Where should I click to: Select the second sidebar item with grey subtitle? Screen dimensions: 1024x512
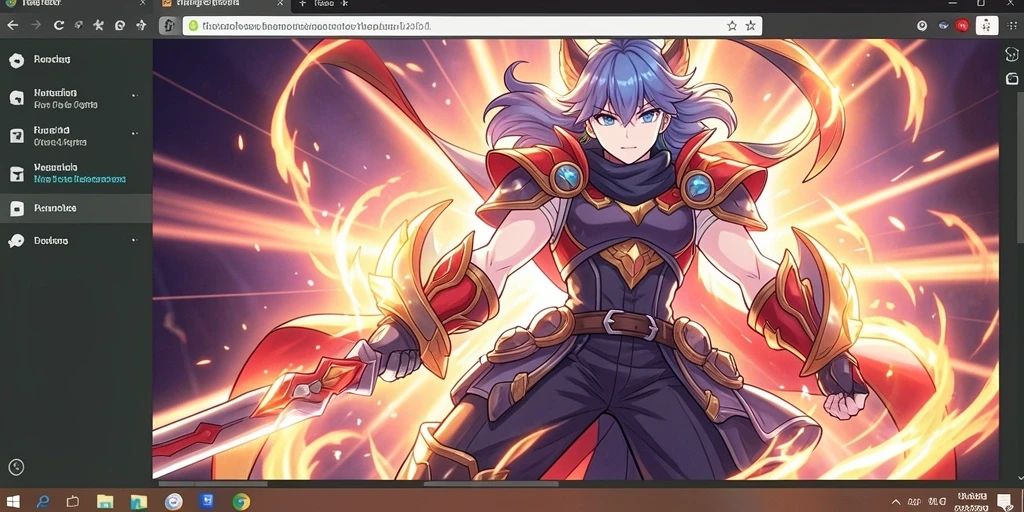coord(76,98)
